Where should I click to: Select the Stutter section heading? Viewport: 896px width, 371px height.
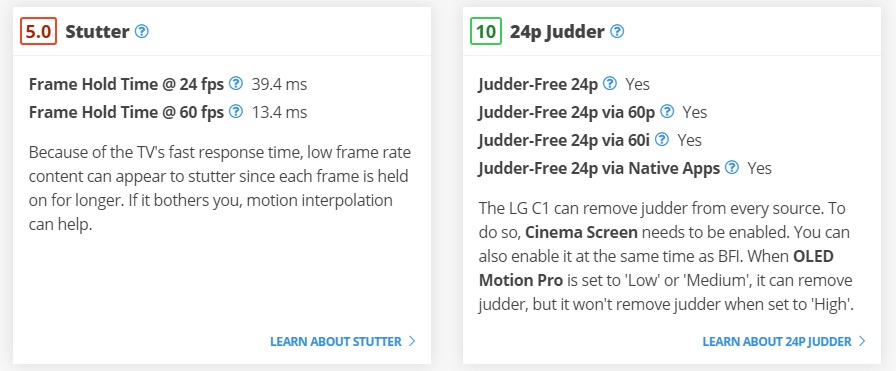click(97, 32)
